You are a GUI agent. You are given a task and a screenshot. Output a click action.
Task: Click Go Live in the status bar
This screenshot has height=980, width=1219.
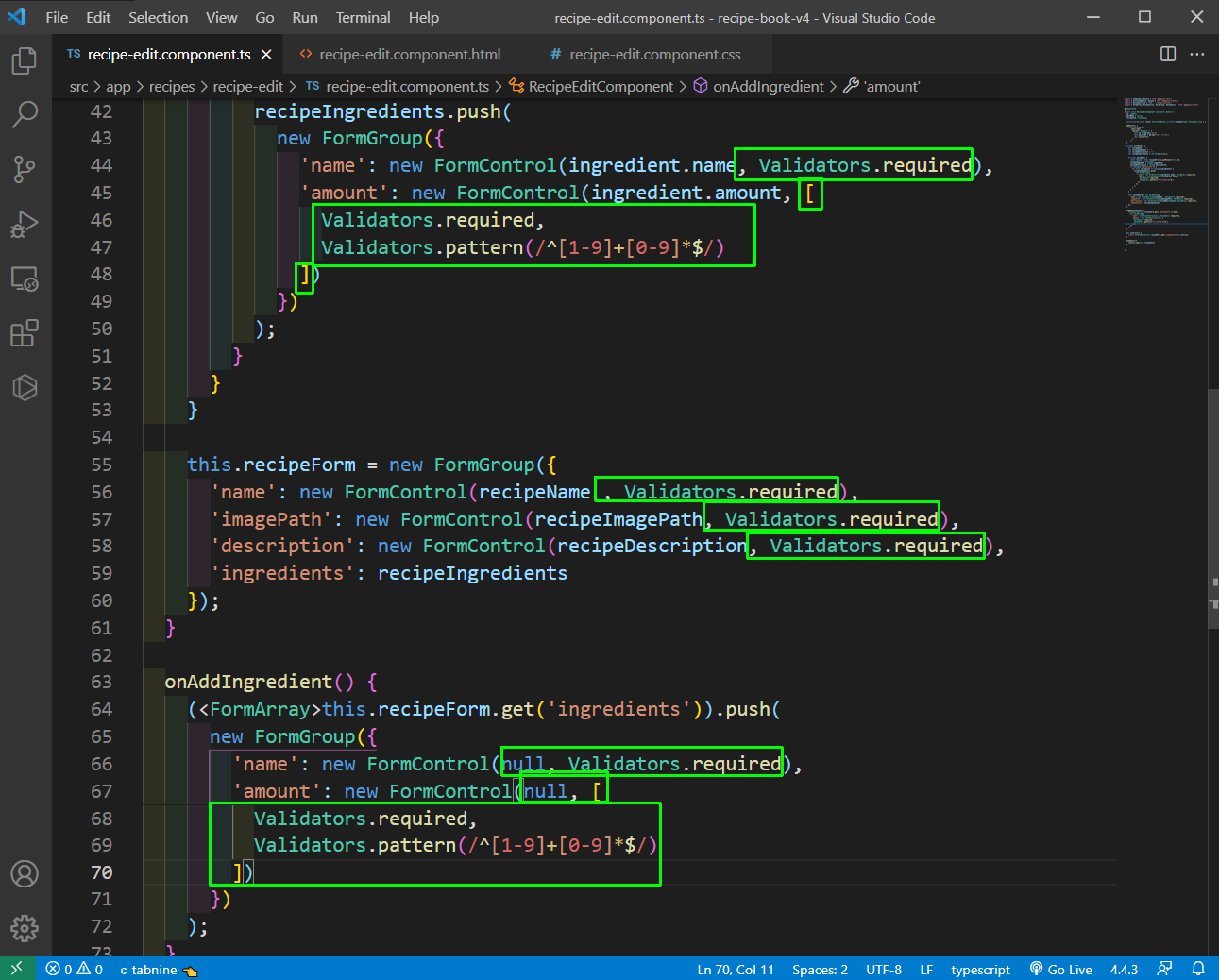pos(1061,969)
